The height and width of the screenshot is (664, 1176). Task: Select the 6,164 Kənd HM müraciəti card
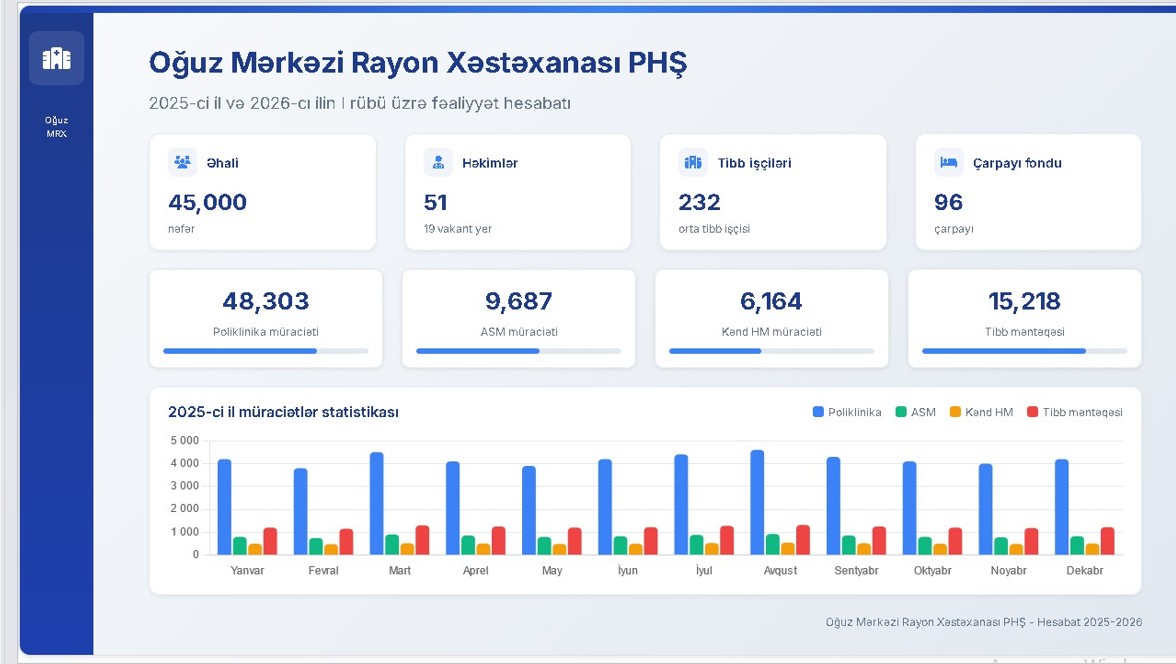(772, 319)
